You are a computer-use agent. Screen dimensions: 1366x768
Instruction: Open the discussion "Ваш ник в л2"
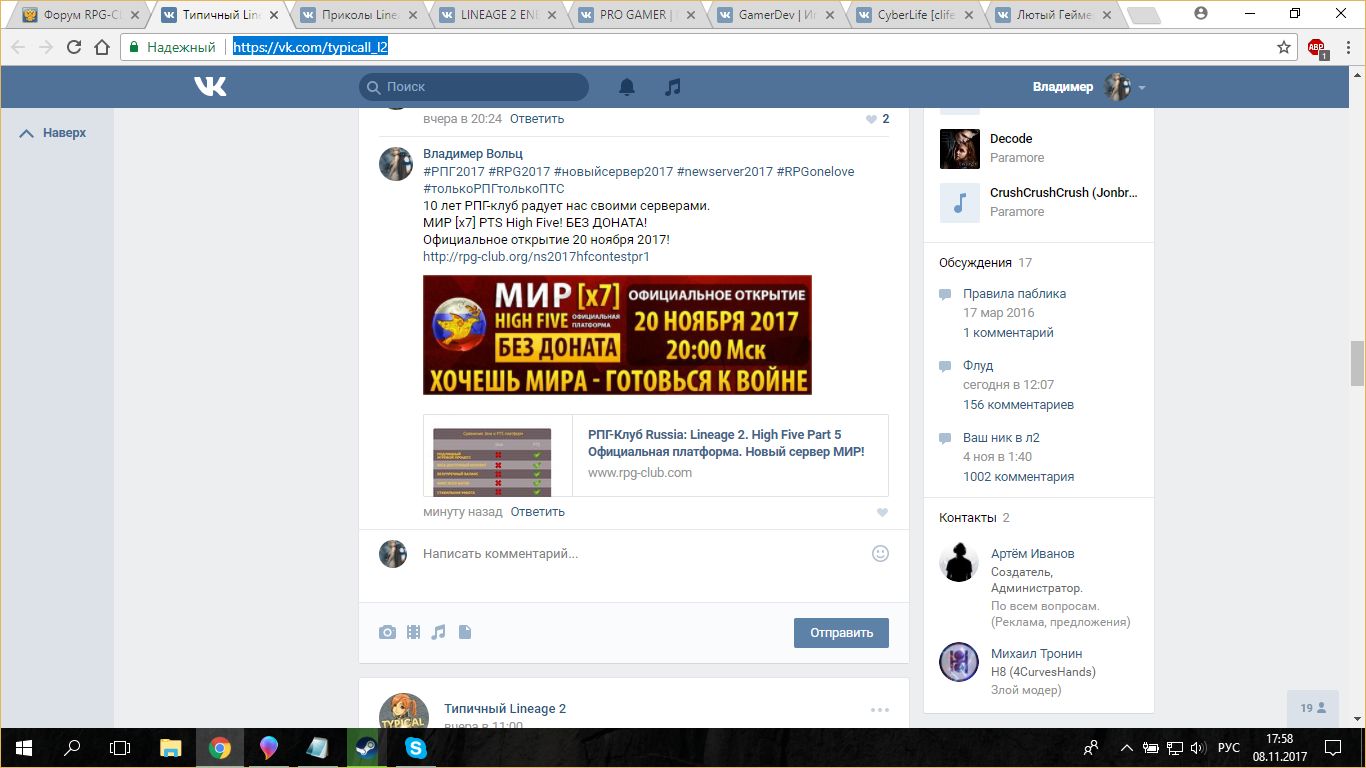tap(1001, 438)
